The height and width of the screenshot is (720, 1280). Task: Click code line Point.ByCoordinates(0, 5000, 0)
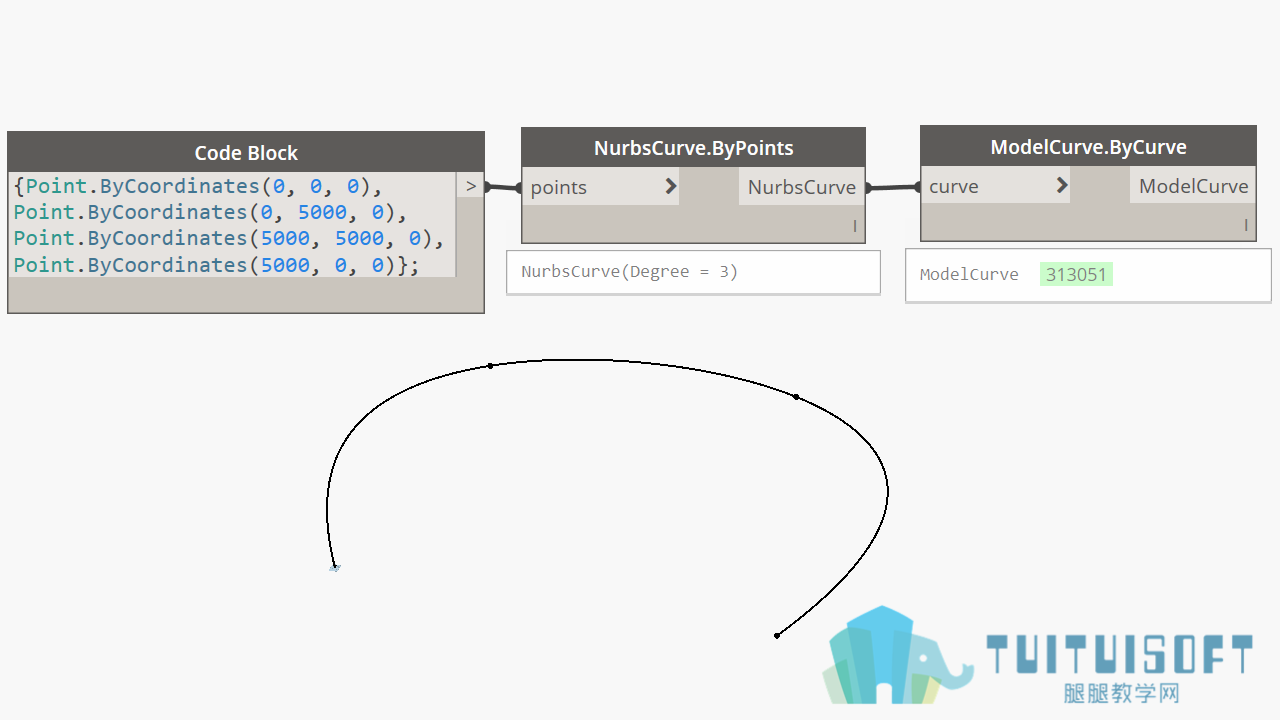(x=210, y=212)
